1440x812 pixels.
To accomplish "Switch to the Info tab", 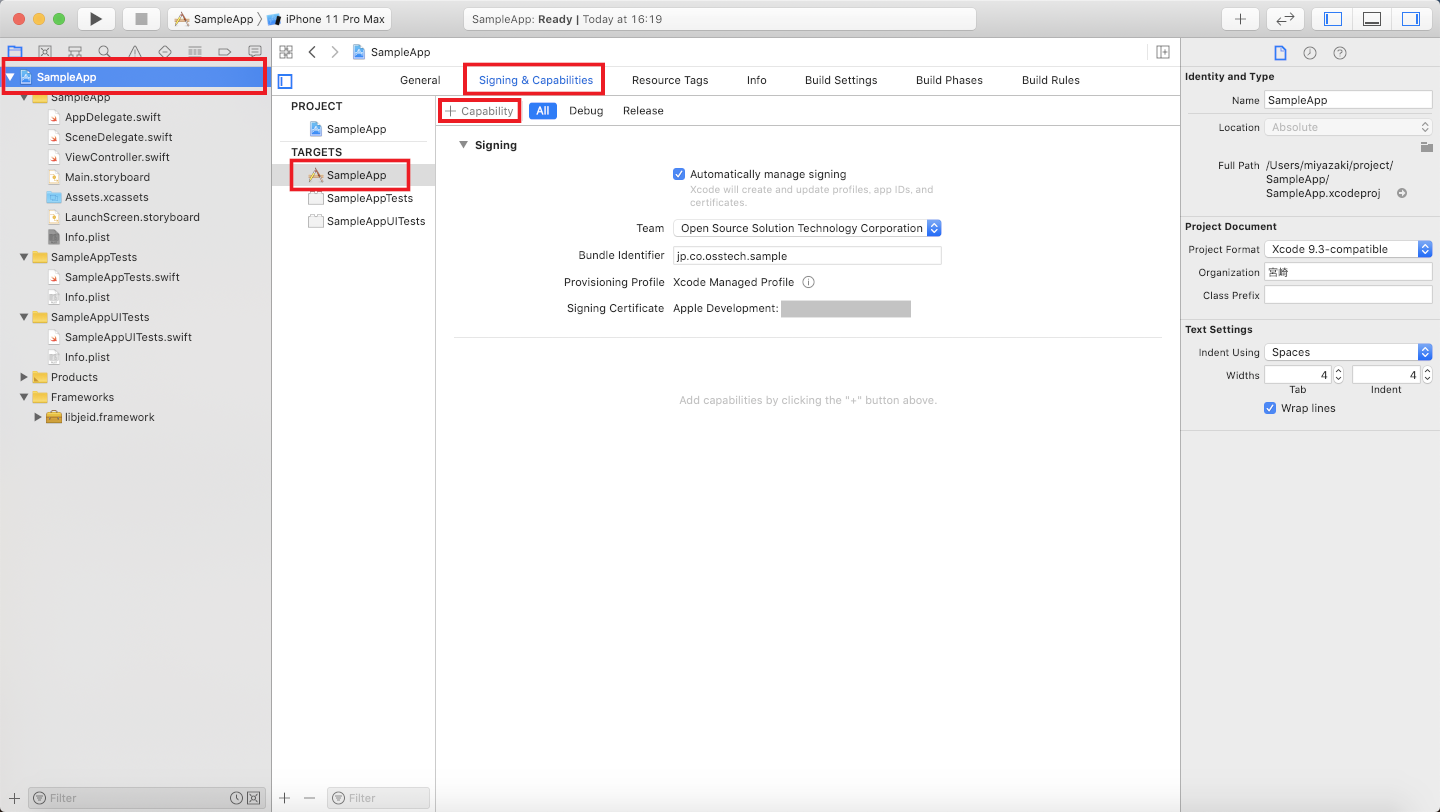I will click(757, 80).
